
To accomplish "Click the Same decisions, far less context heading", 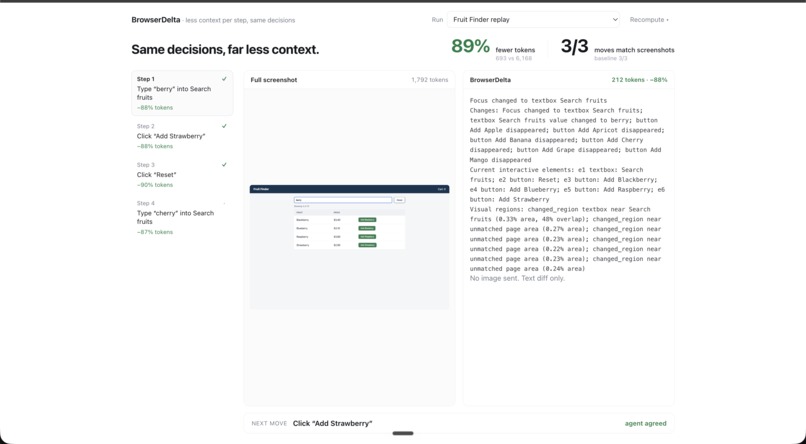I will (x=225, y=50).
